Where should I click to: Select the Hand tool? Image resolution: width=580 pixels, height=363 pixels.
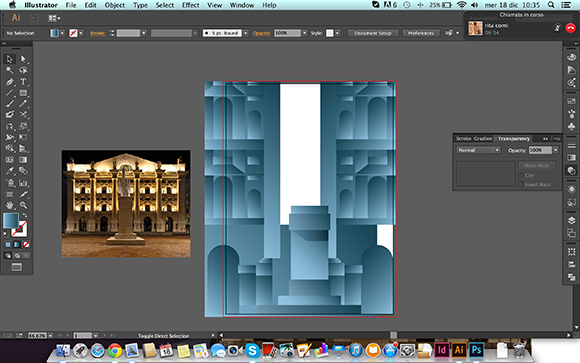pyautogui.click(x=10, y=205)
